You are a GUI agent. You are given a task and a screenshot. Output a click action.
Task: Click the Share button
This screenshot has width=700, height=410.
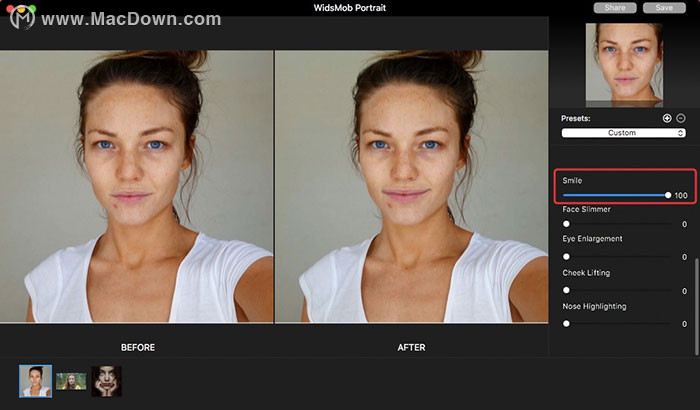point(615,8)
